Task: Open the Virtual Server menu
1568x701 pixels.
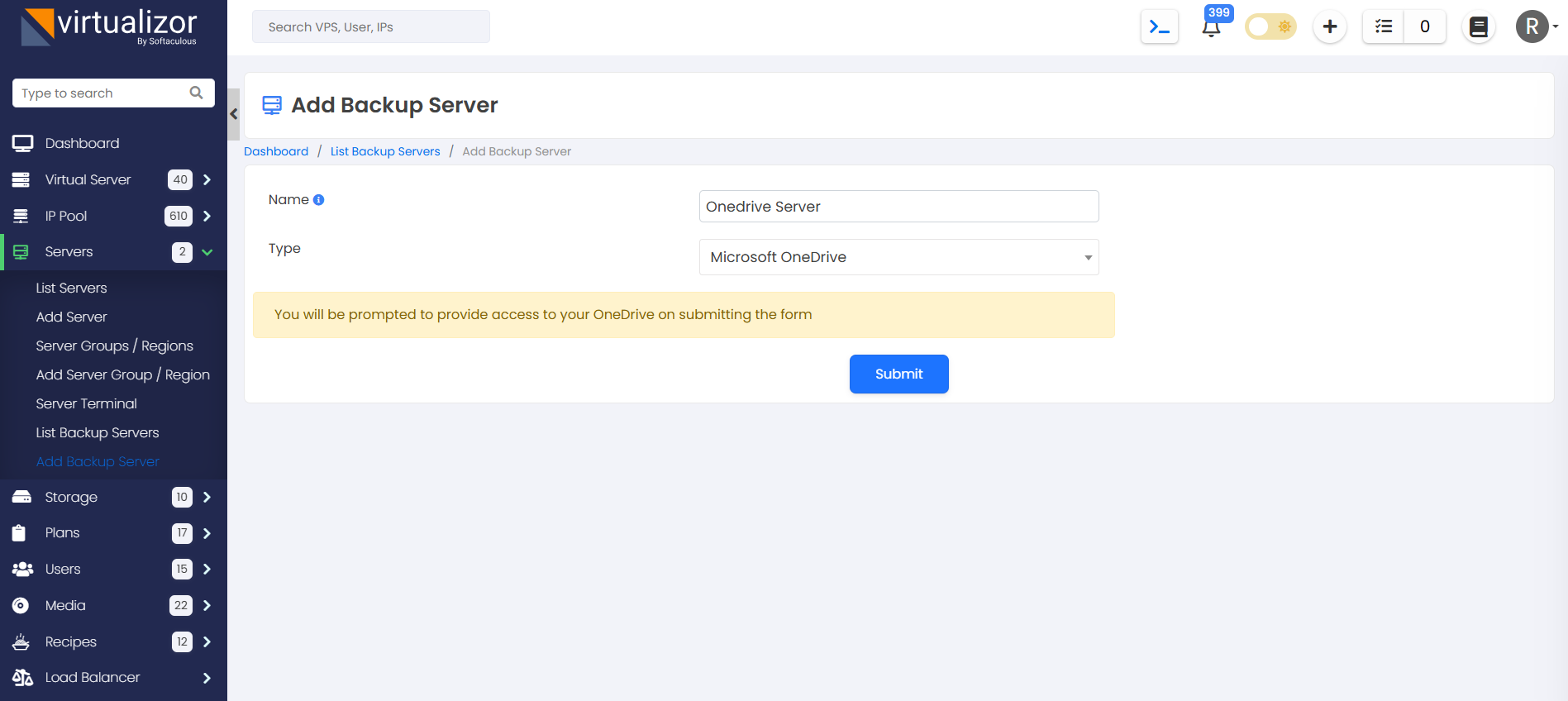Action: click(88, 179)
